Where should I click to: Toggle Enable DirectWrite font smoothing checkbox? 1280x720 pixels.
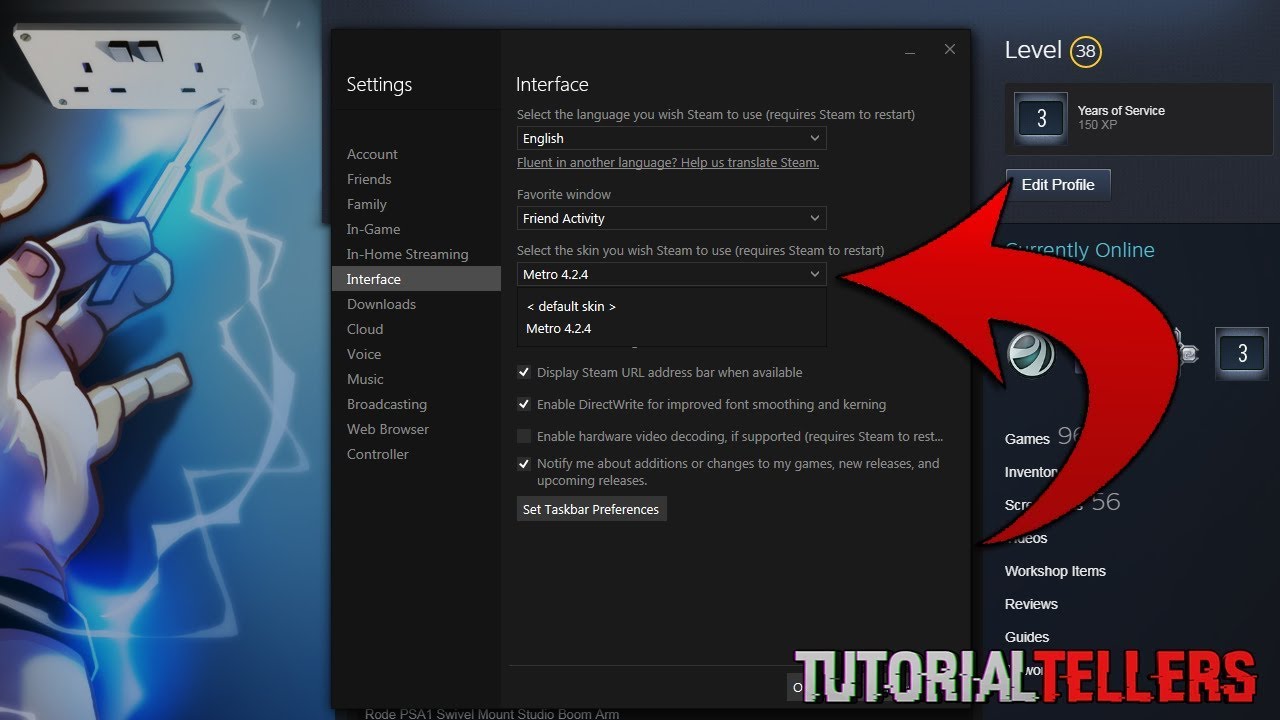point(524,404)
